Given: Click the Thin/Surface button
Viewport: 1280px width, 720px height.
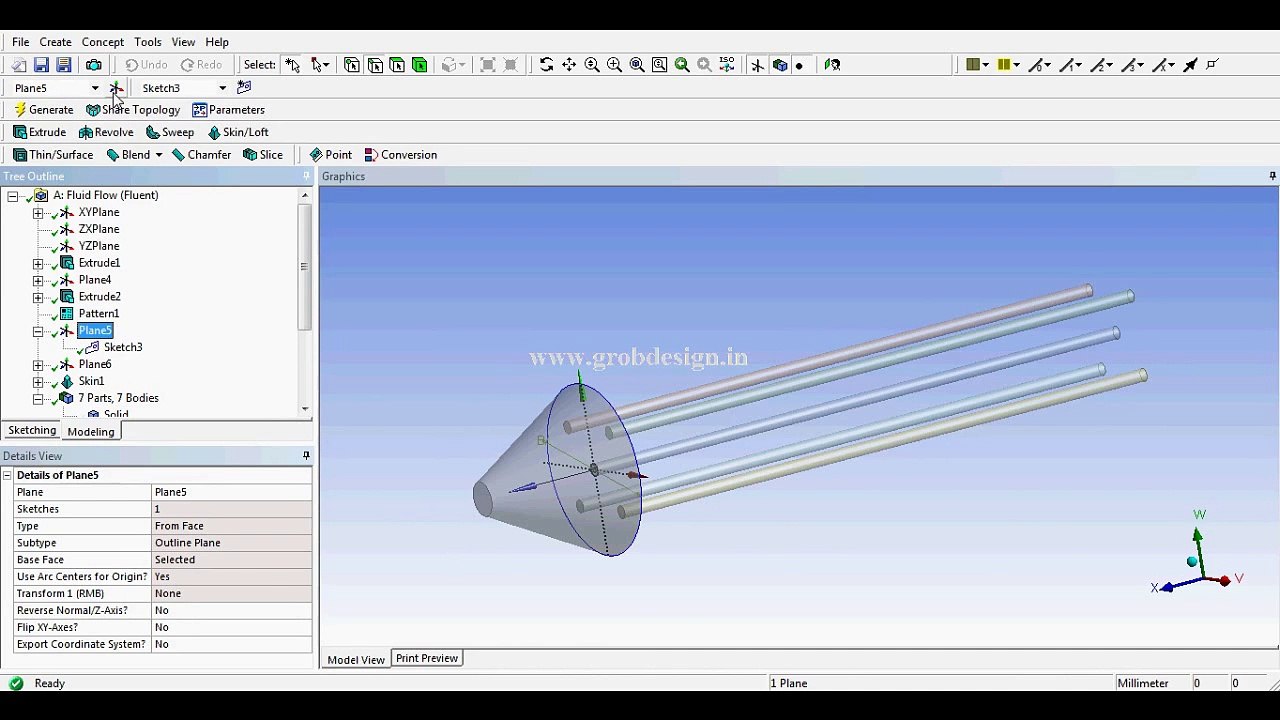Looking at the screenshot, I should click(x=53, y=155).
